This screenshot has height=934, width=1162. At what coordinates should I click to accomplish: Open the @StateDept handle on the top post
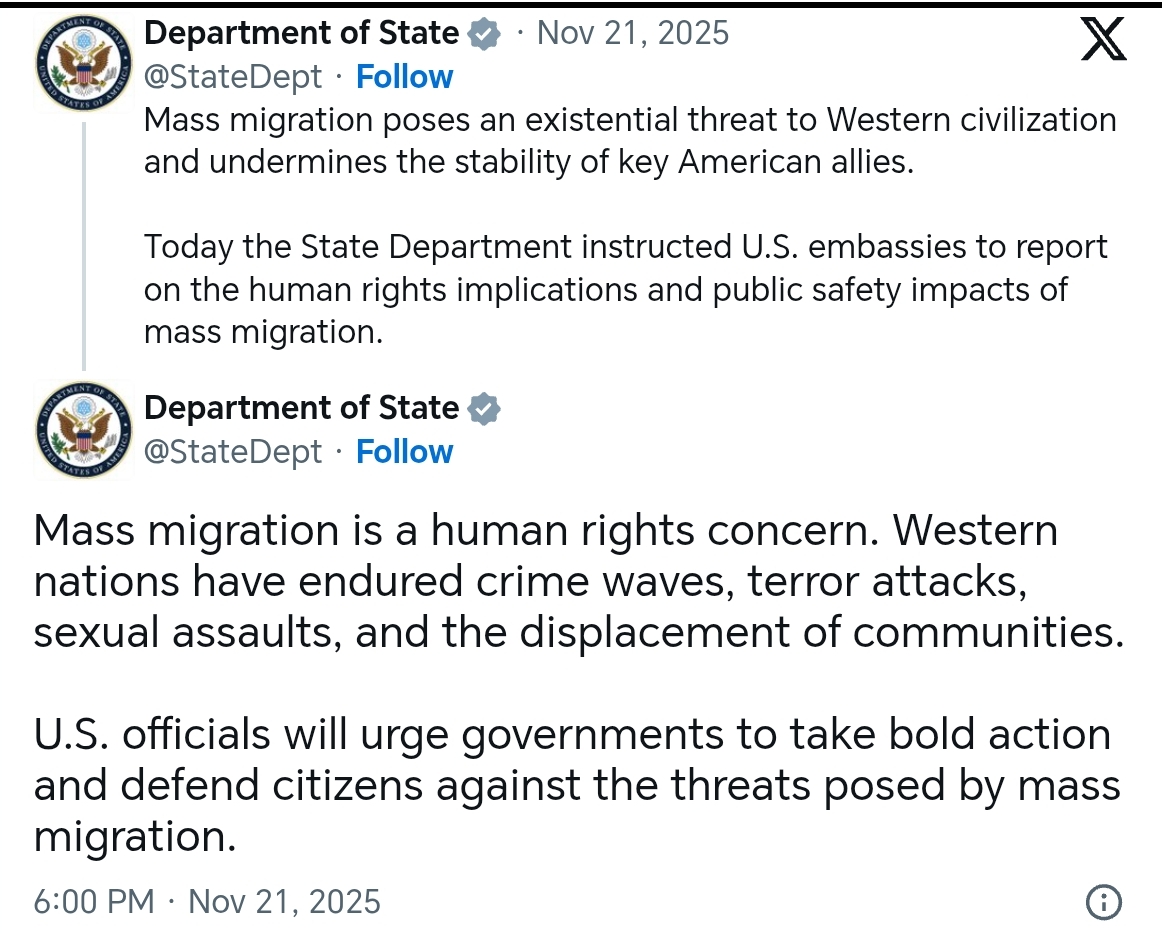pyautogui.click(x=233, y=77)
